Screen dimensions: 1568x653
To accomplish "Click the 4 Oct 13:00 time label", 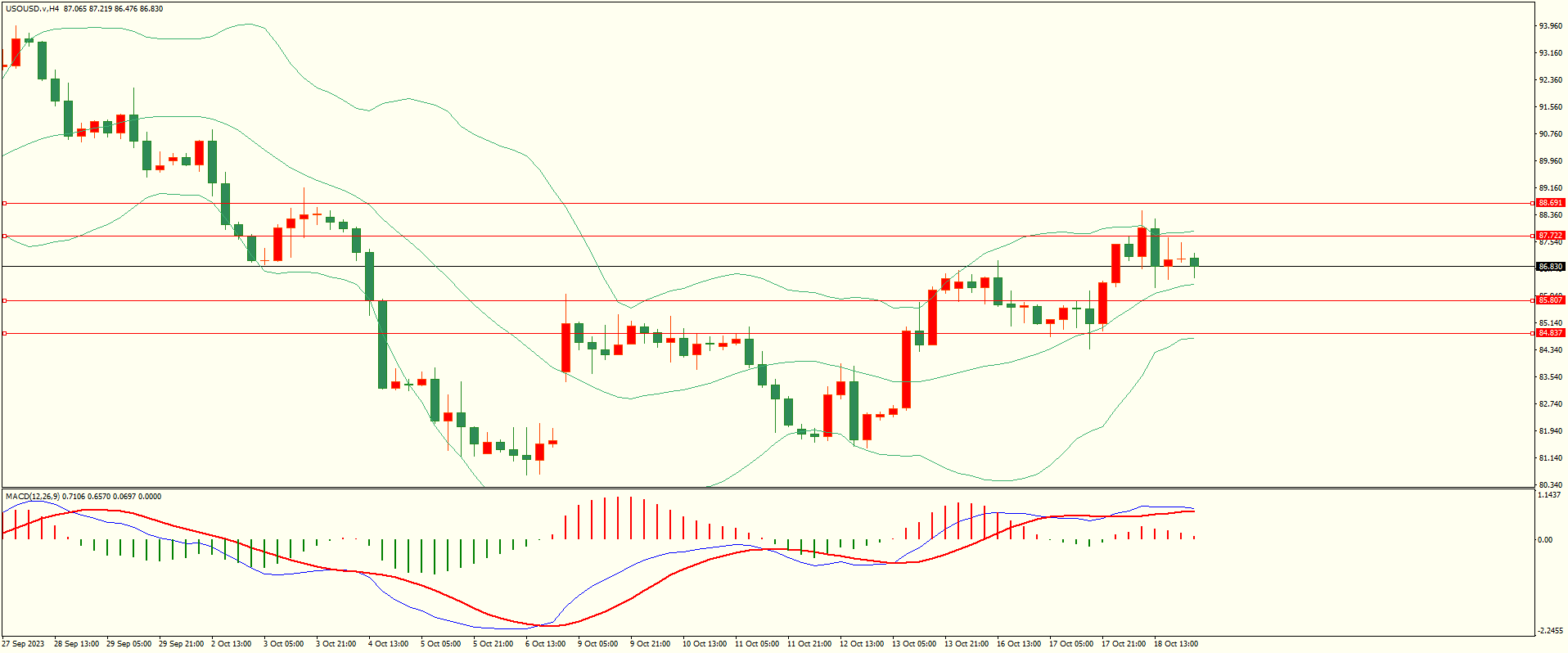I will tap(389, 644).
